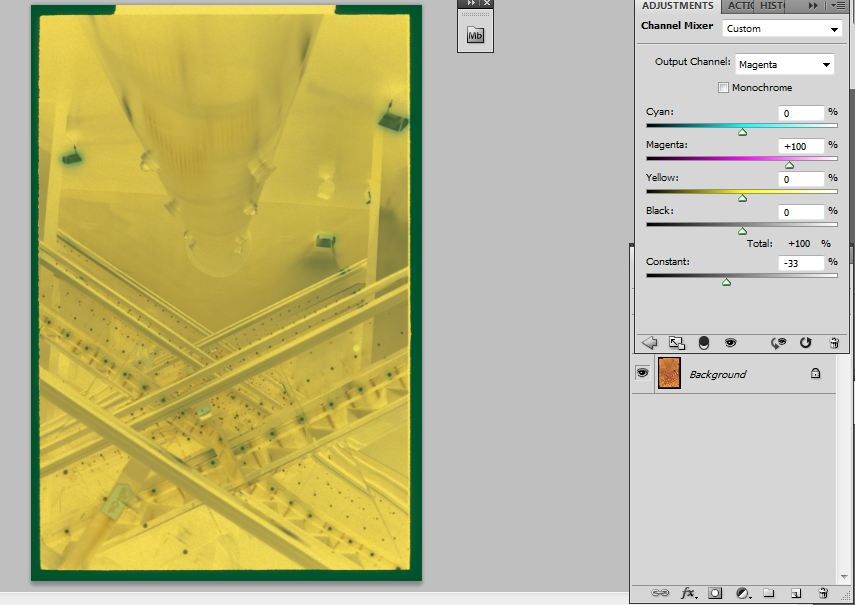Click the view previous state icon

(778, 342)
